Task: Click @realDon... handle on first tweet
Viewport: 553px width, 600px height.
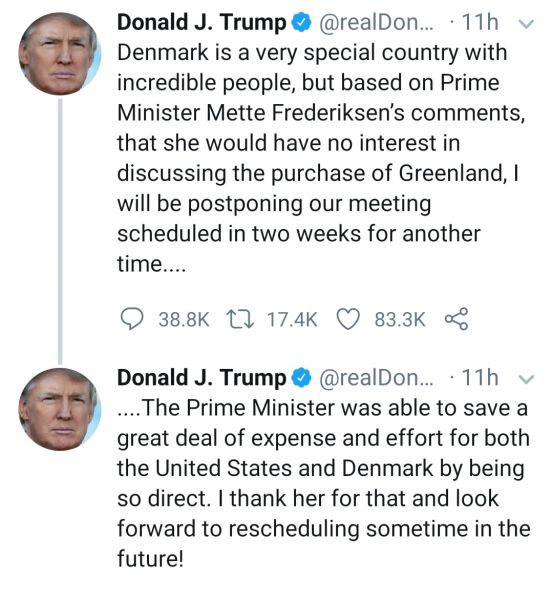Action: (x=375, y=23)
